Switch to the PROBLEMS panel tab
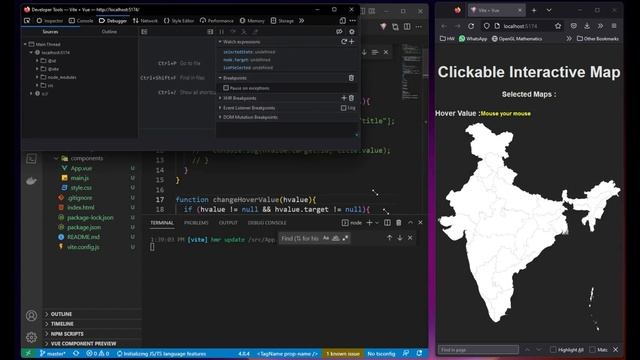The image size is (640, 360). click(196, 222)
